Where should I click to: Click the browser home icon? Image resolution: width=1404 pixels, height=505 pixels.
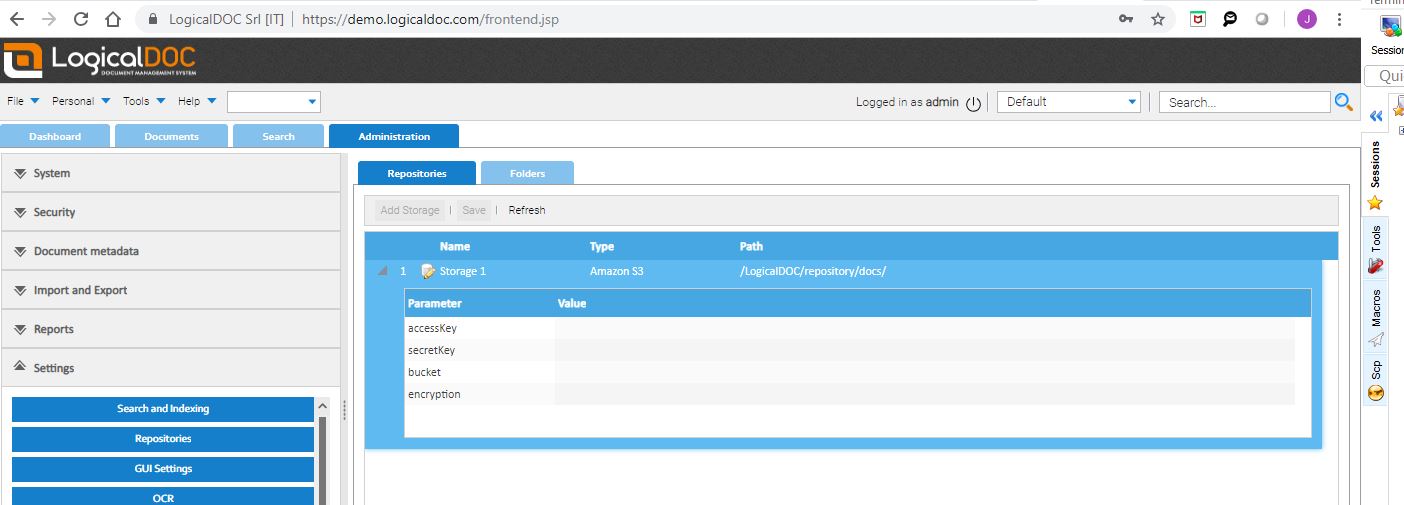(x=112, y=19)
